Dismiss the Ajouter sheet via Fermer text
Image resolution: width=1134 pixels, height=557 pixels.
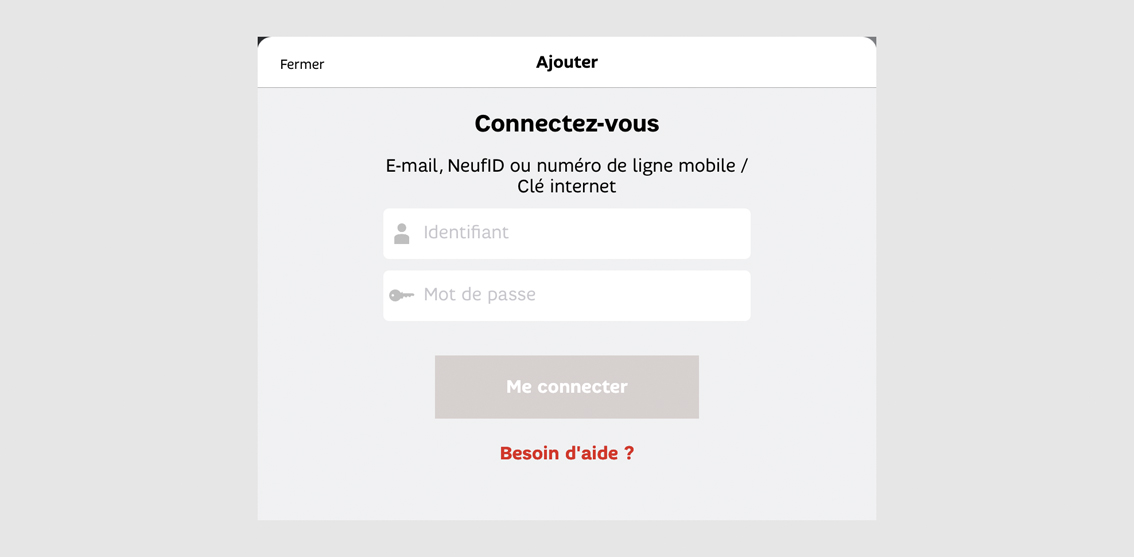[302, 64]
